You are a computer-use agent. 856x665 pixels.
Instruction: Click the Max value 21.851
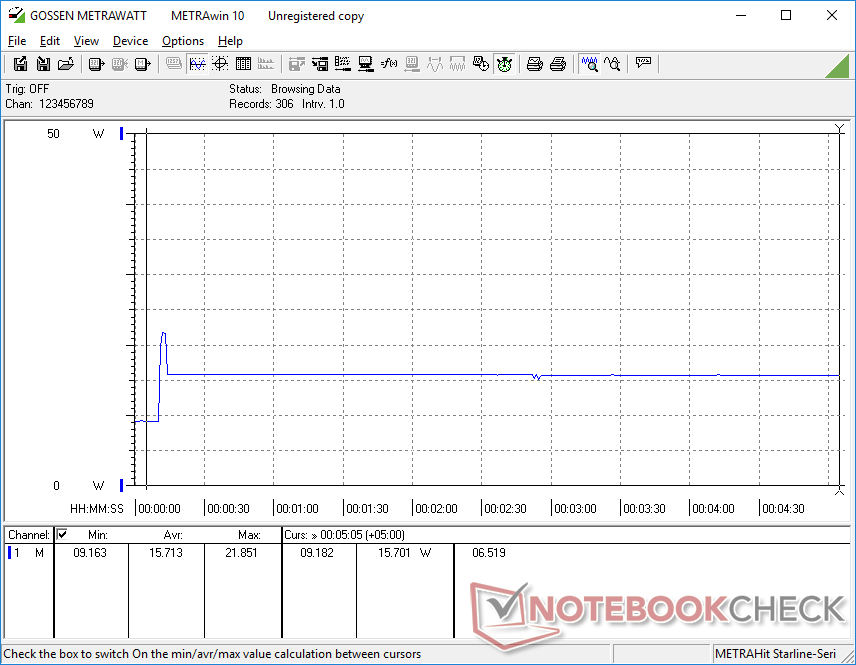241,553
